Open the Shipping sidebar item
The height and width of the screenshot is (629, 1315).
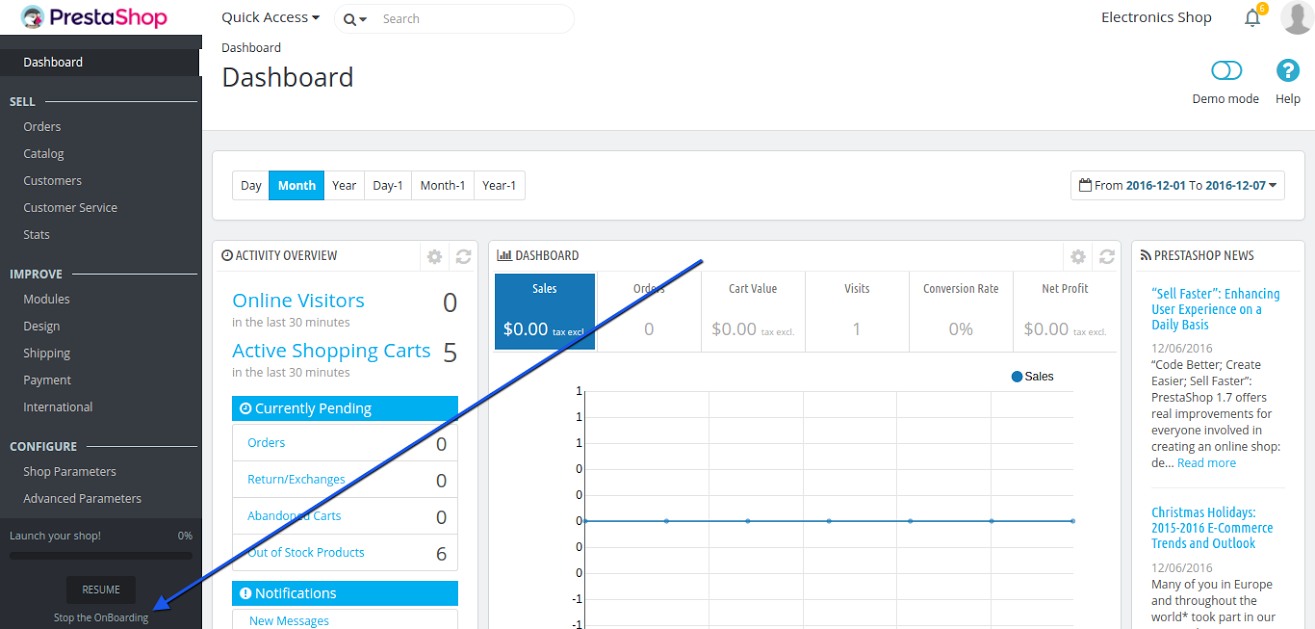point(47,353)
